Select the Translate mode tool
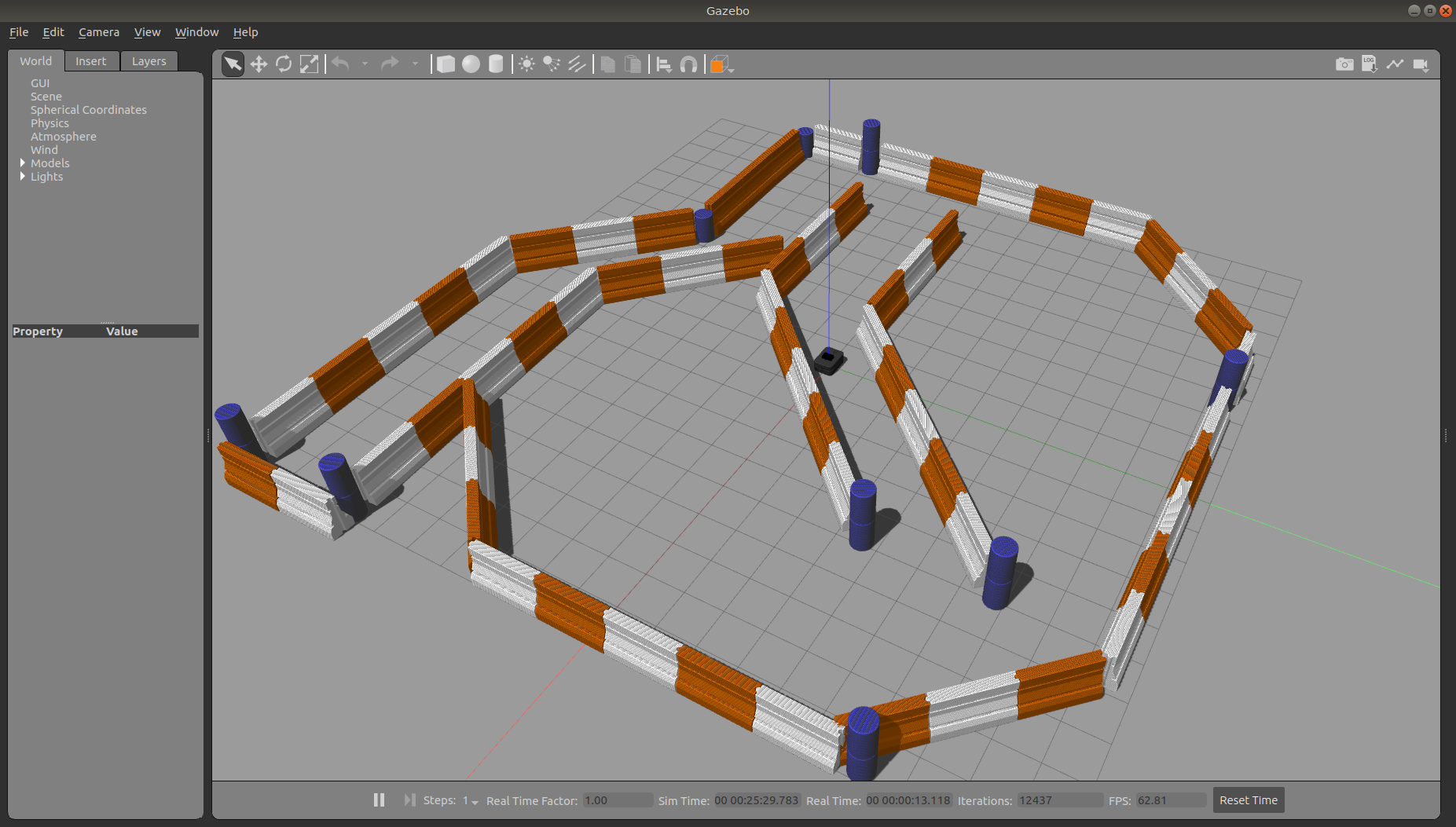This screenshot has height=827, width=1456. coord(259,64)
